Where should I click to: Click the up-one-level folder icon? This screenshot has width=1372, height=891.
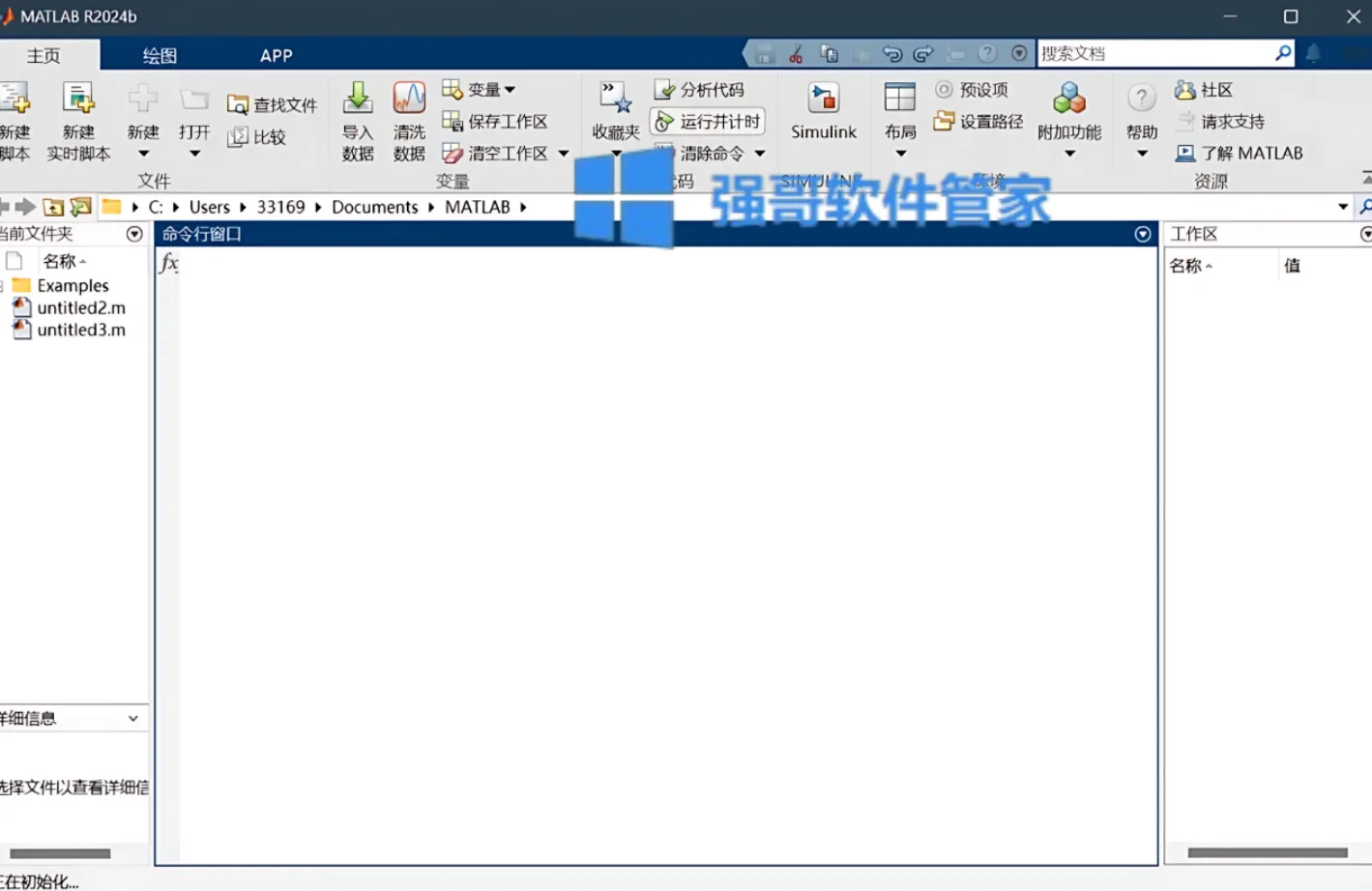coord(53,207)
